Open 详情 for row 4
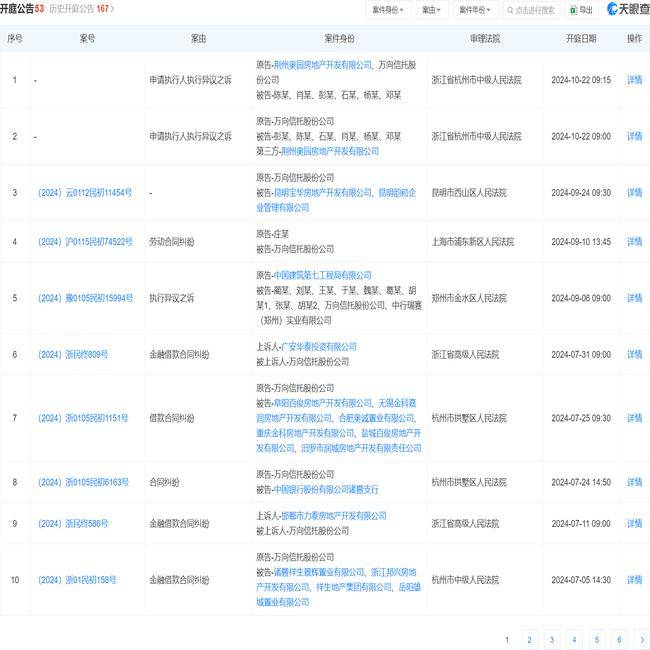 (634, 242)
